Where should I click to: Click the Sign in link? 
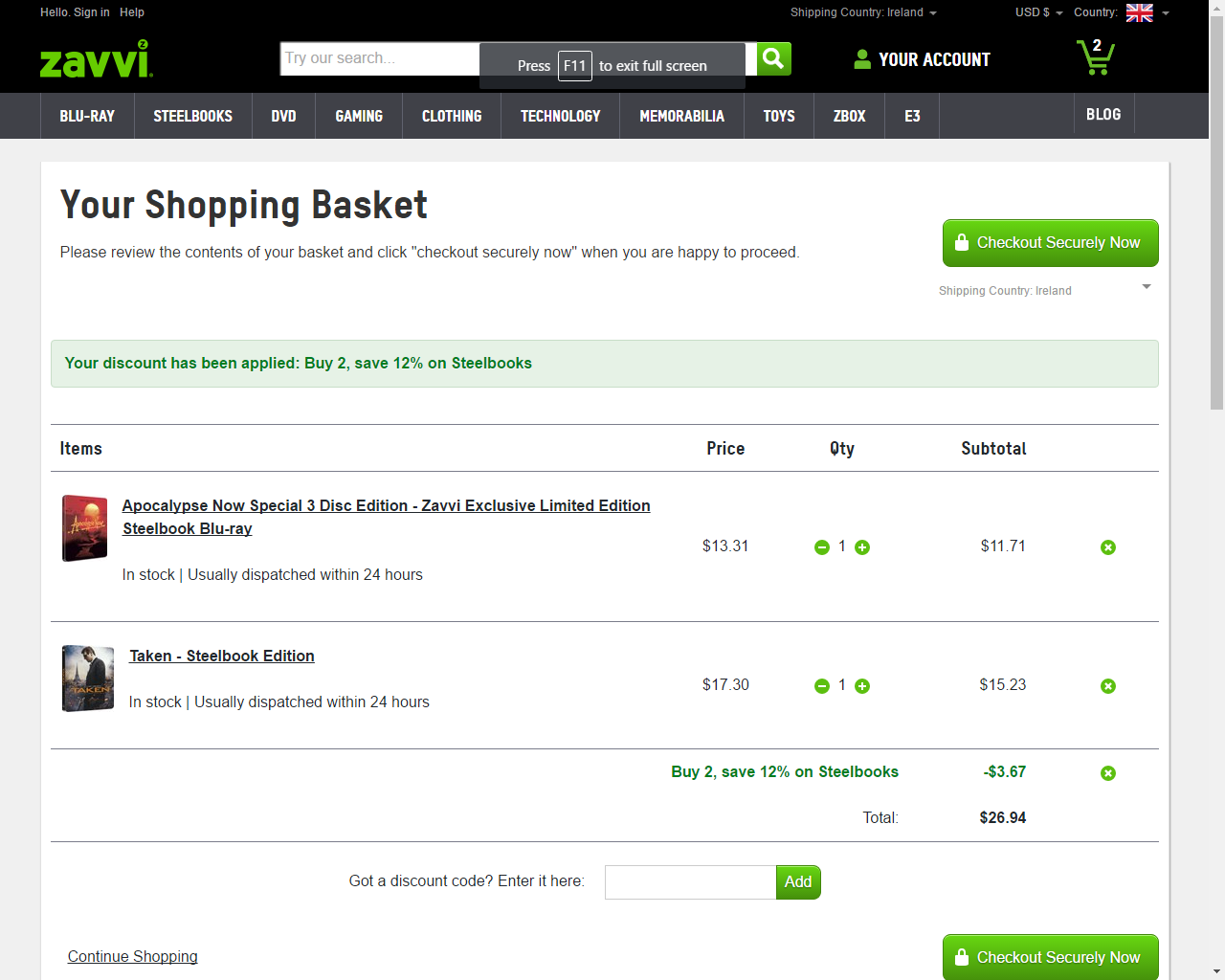pyautogui.click(x=92, y=12)
